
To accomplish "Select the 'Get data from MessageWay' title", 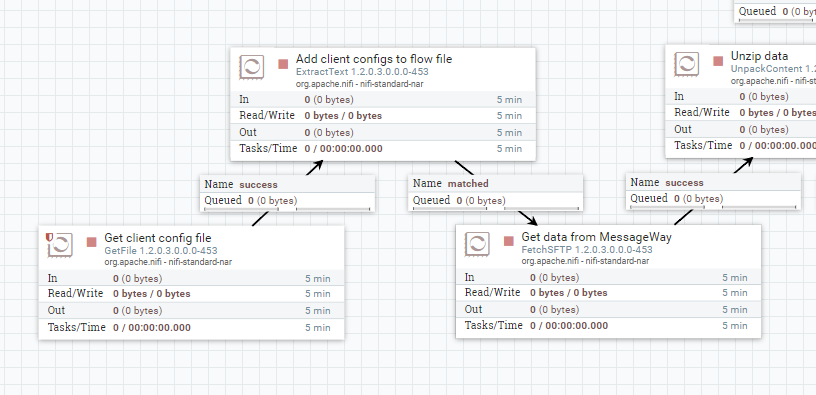I will (596, 237).
